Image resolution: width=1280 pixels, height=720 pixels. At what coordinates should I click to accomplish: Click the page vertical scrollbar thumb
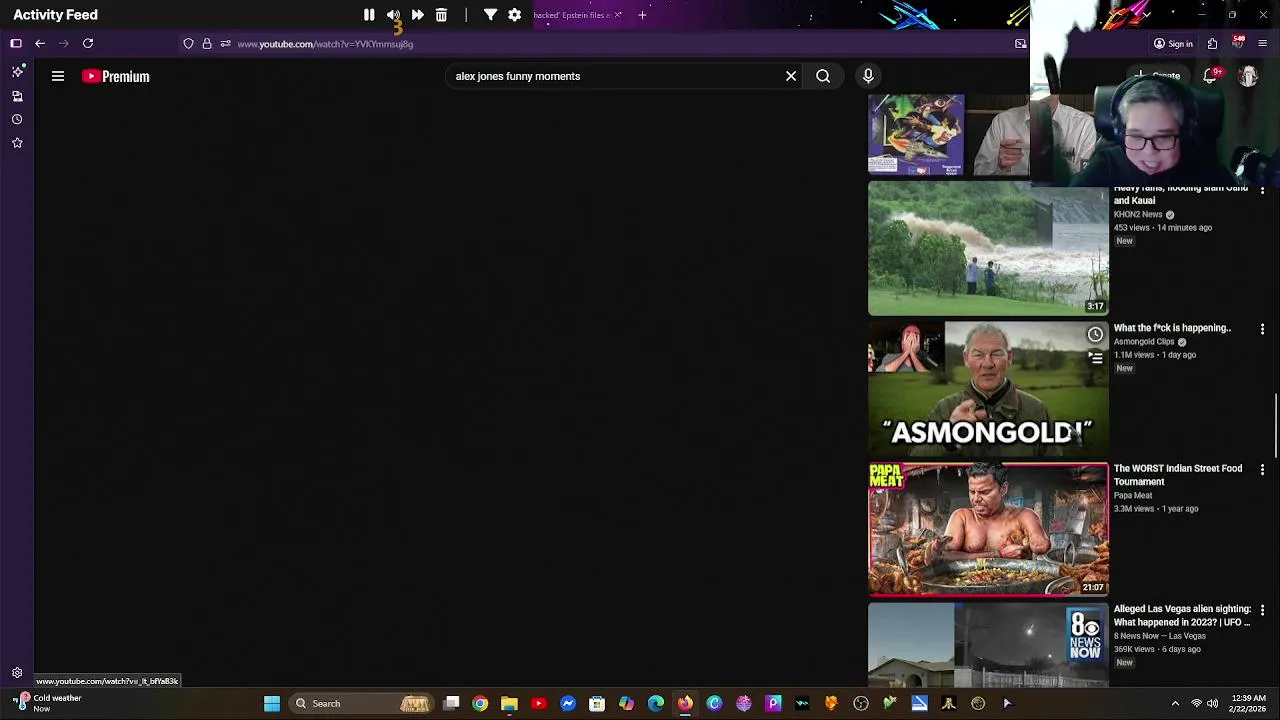pyautogui.click(x=1276, y=425)
